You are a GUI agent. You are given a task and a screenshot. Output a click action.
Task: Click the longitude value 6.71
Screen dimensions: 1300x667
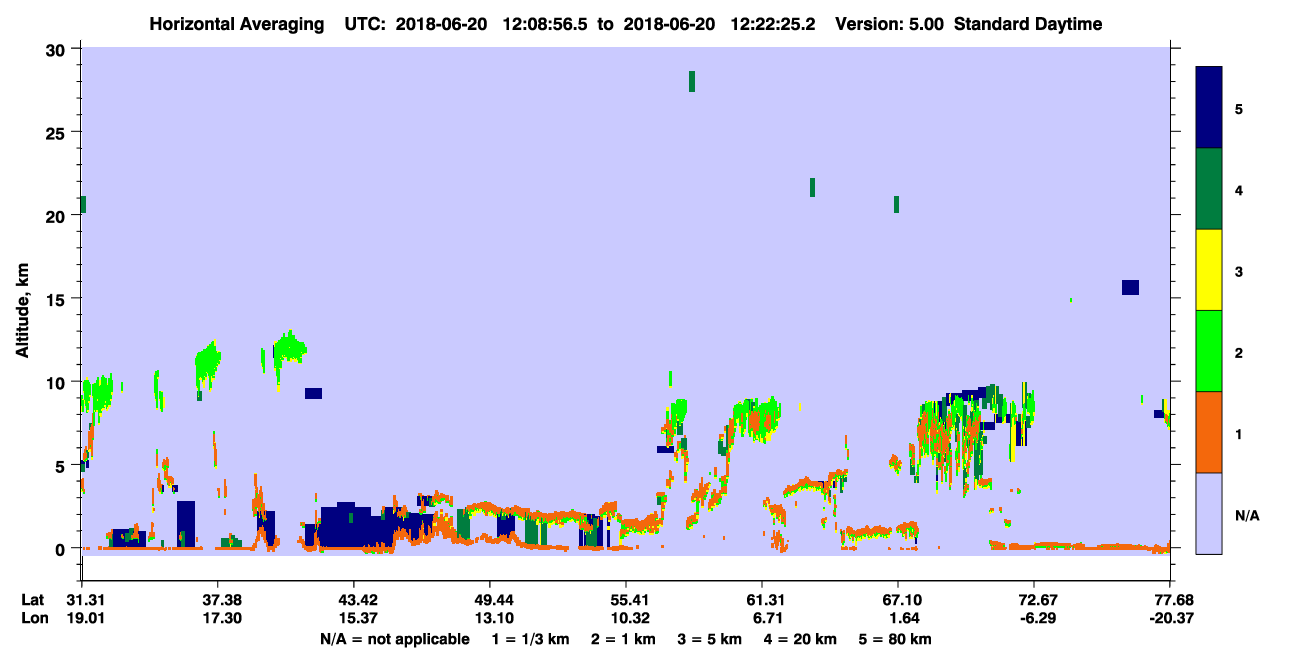762,618
